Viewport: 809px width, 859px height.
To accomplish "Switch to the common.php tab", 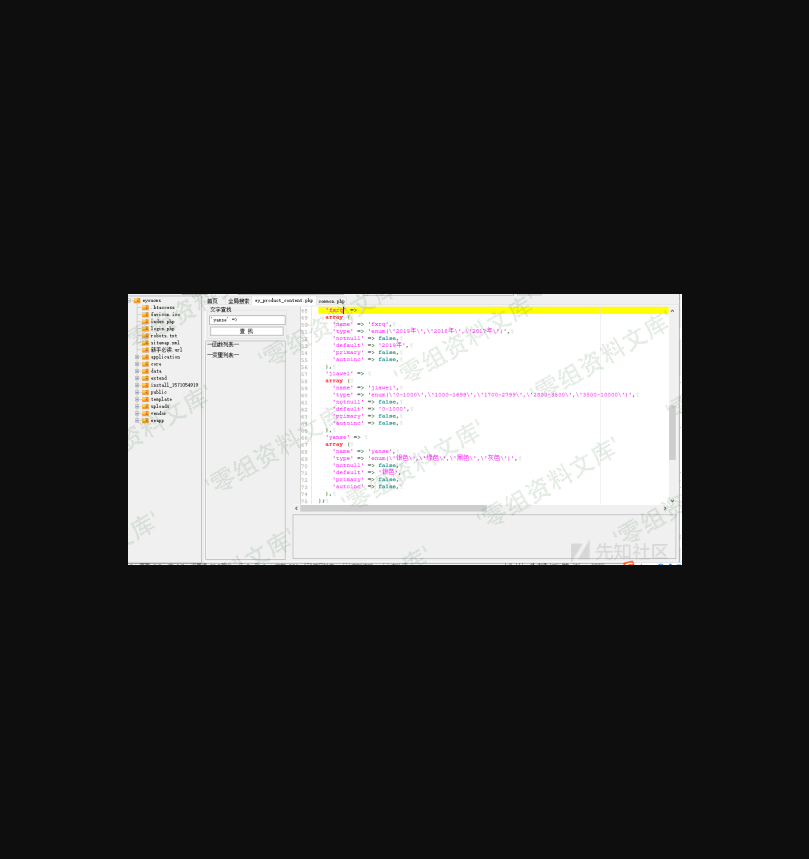I will (331, 301).
